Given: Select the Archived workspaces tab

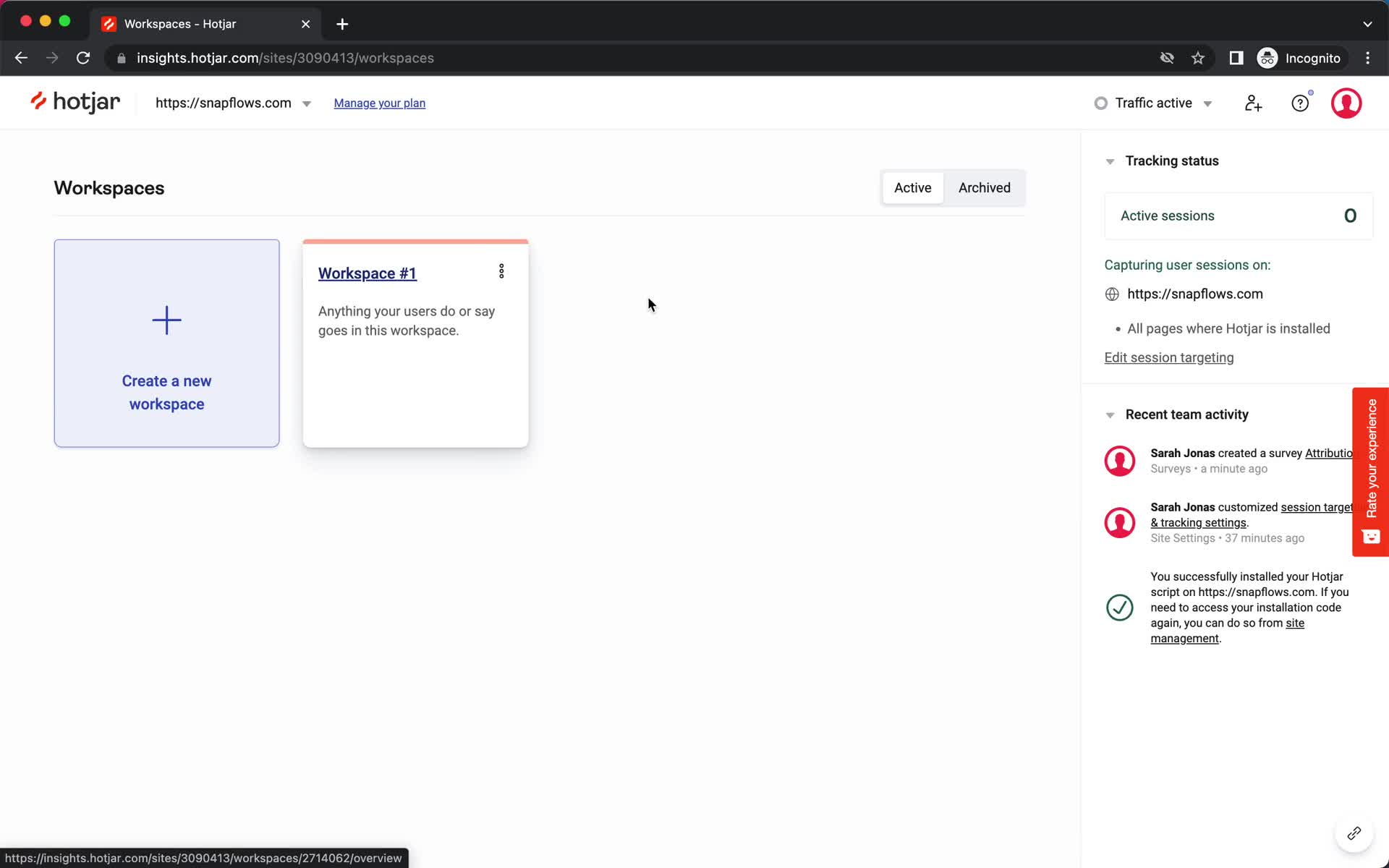Looking at the screenshot, I should tap(984, 187).
